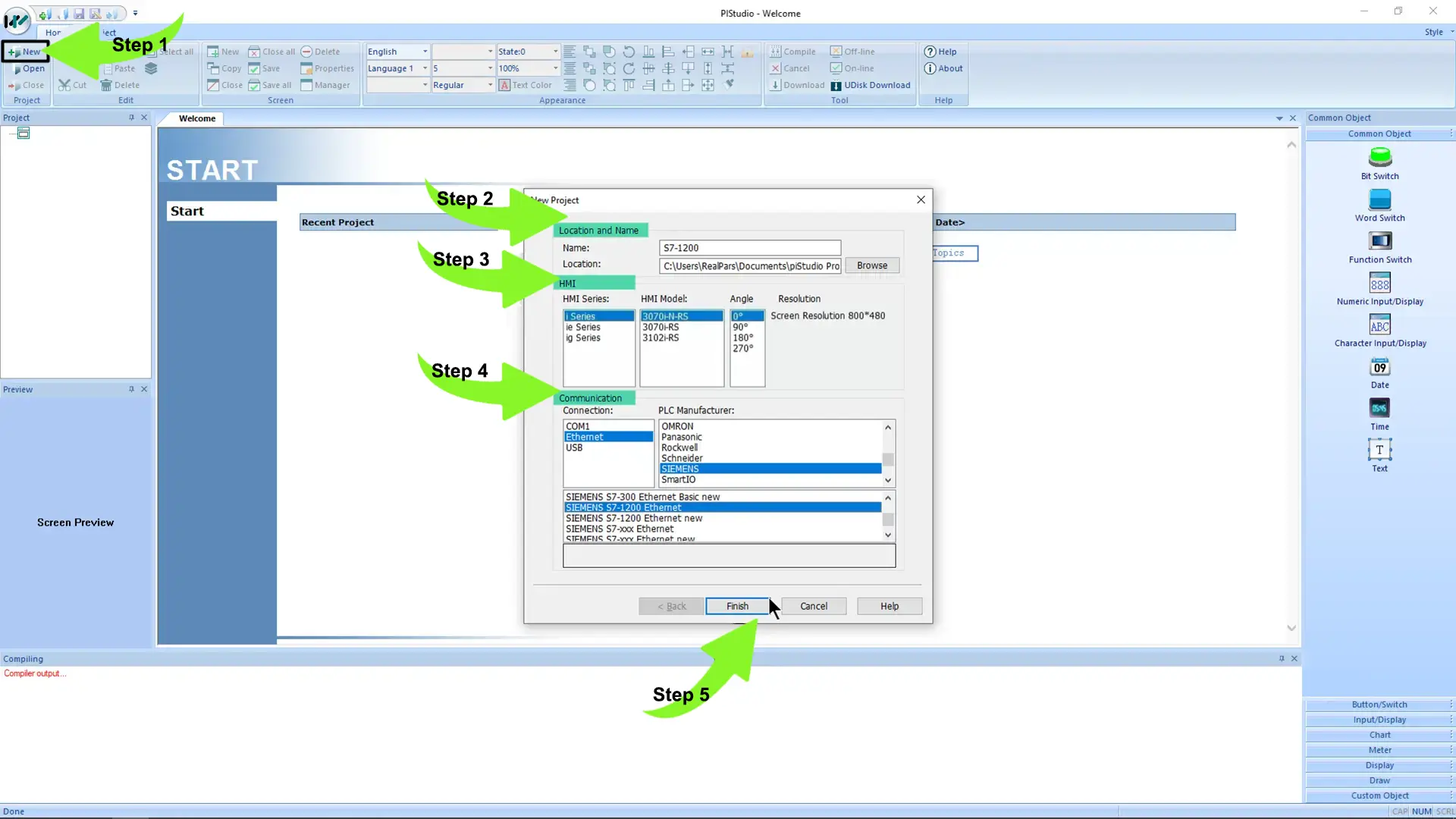Click Text Color tool

point(525,85)
